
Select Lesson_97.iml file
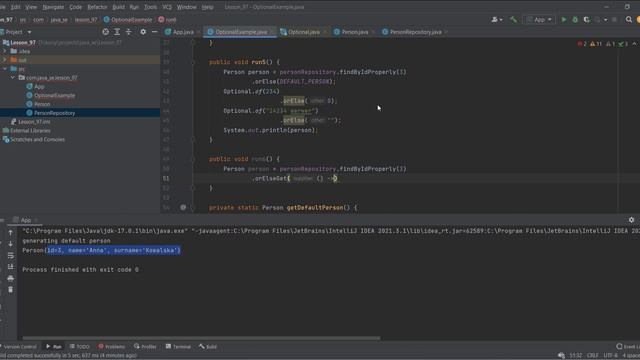[34, 122]
